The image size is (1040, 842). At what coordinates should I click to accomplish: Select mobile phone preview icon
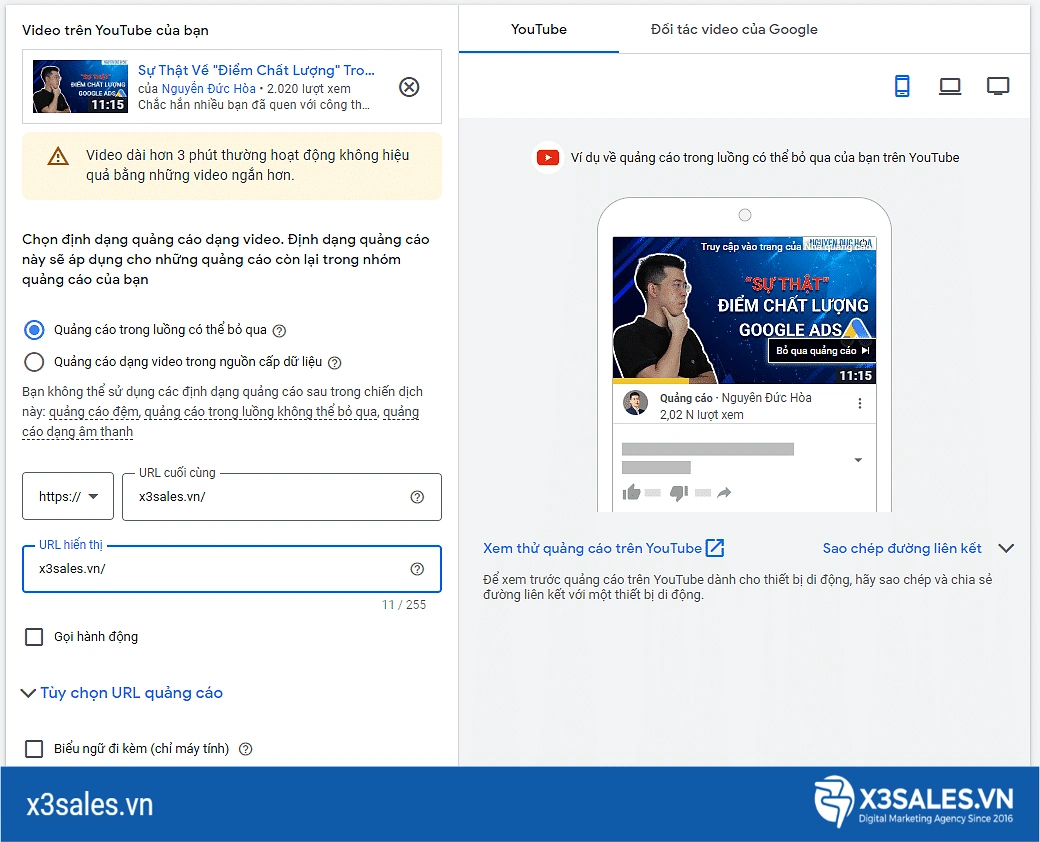pos(902,86)
